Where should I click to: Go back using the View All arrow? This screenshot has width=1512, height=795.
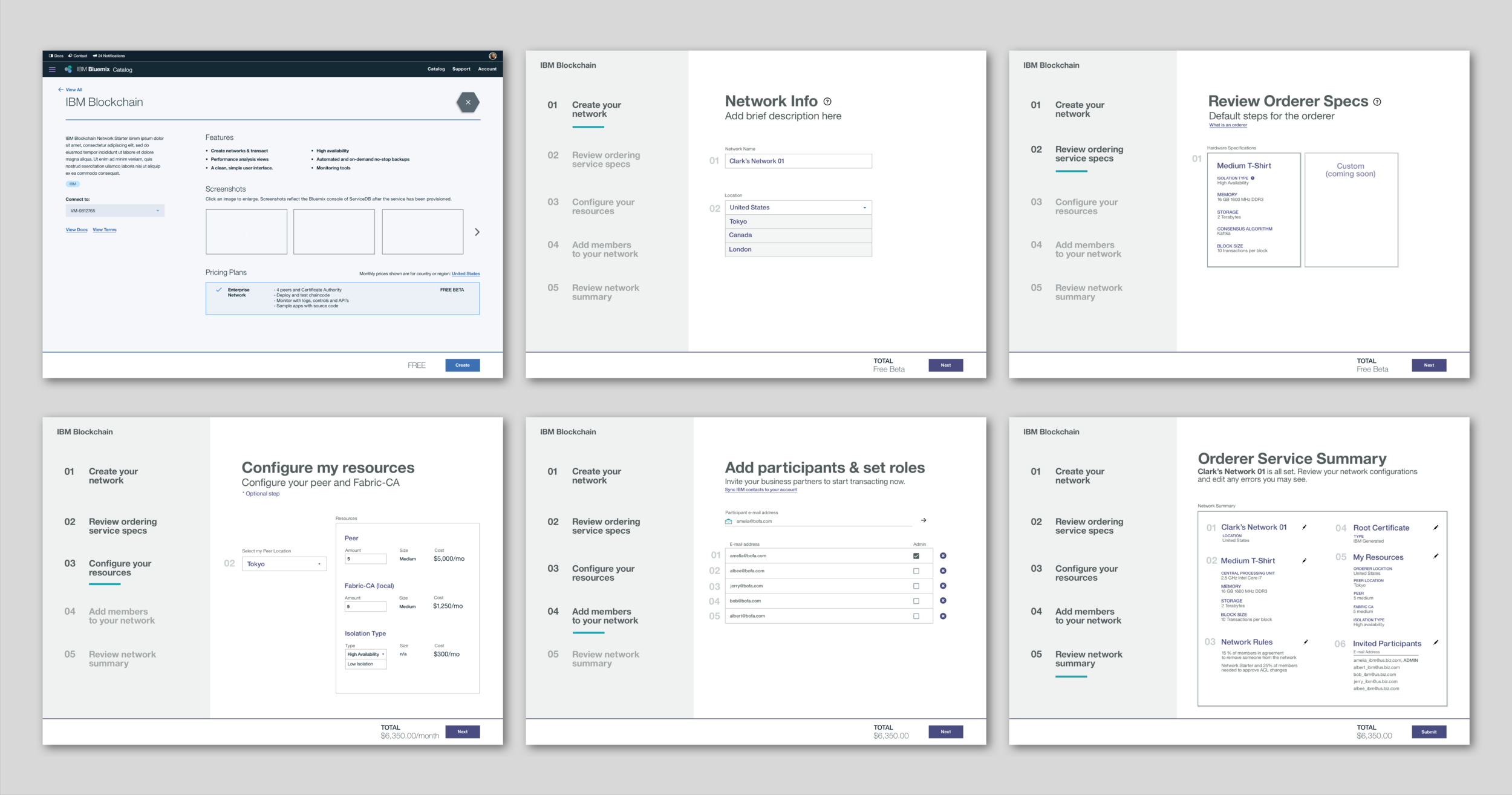60,90
